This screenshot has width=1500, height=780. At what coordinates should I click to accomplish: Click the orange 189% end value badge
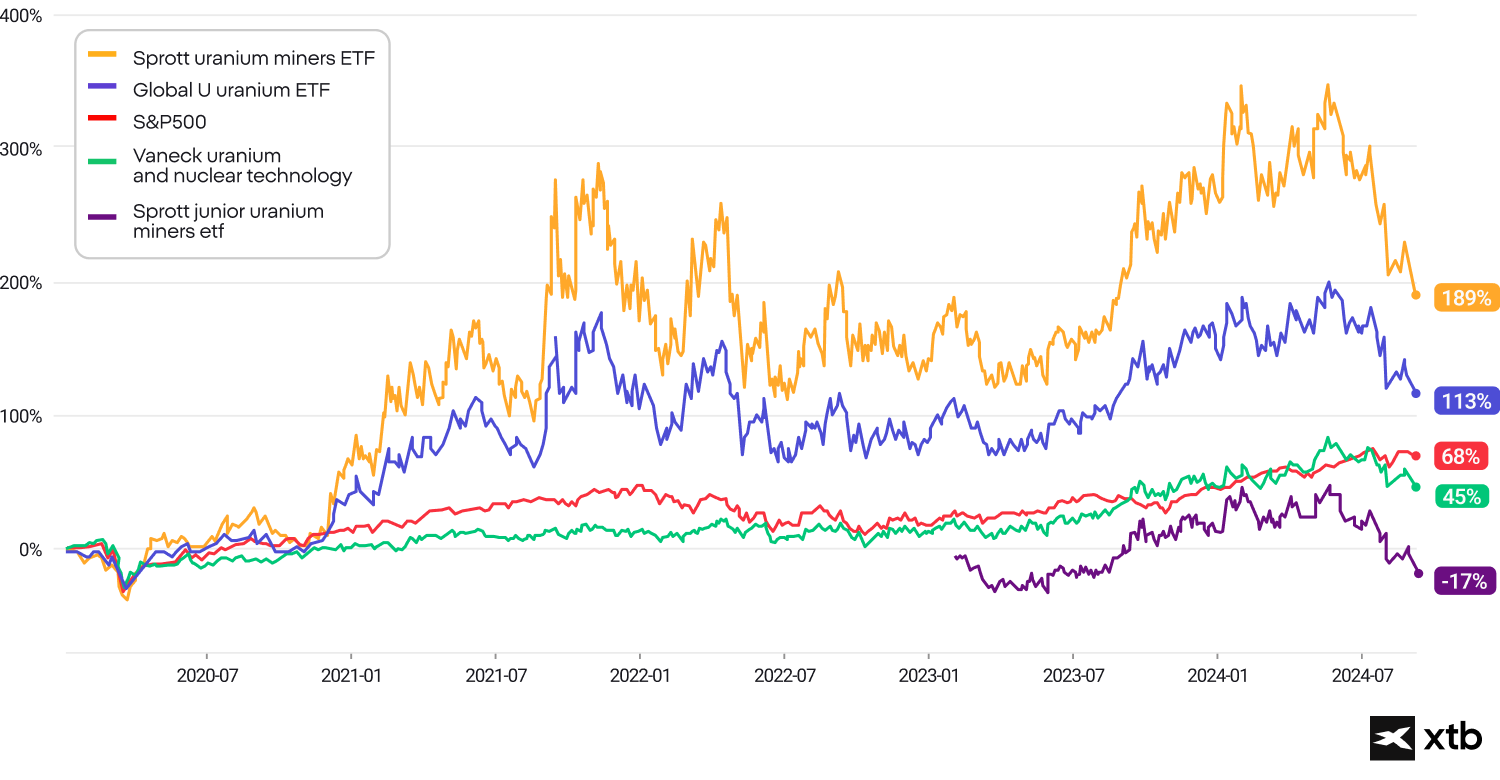click(1466, 298)
